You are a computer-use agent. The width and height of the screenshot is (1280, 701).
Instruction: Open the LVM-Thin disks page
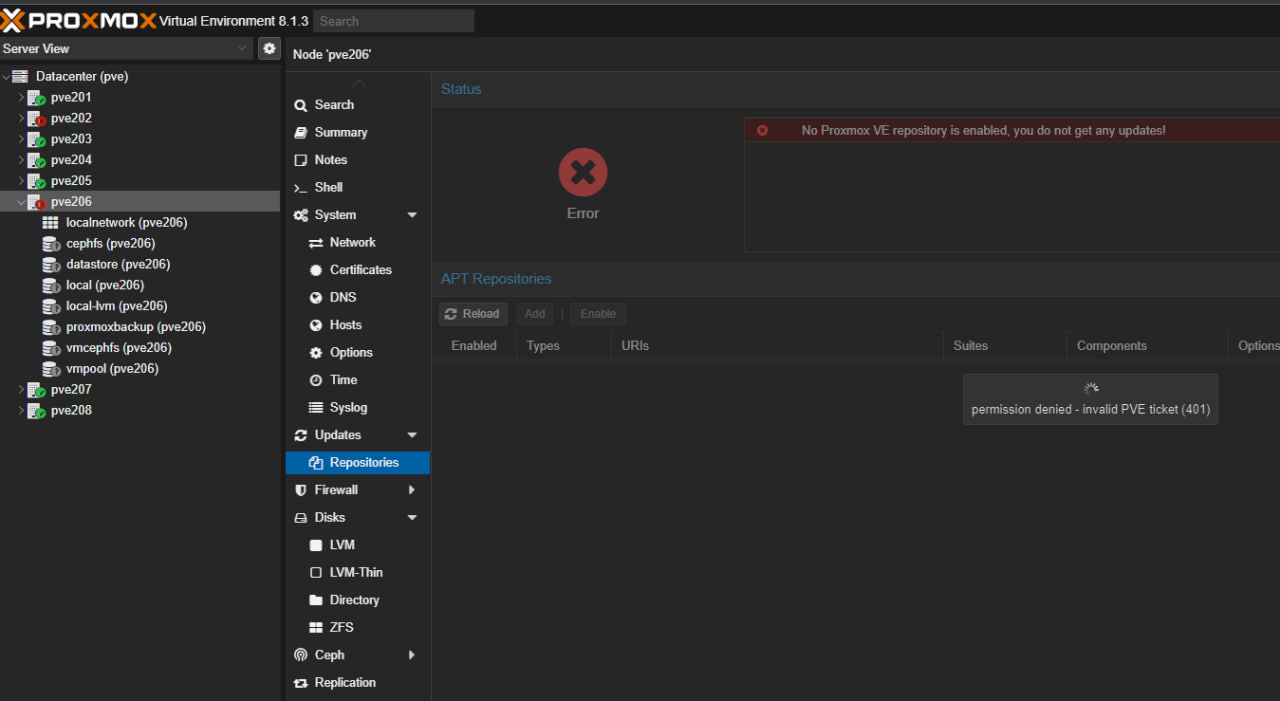pyautogui.click(x=358, y=573)
